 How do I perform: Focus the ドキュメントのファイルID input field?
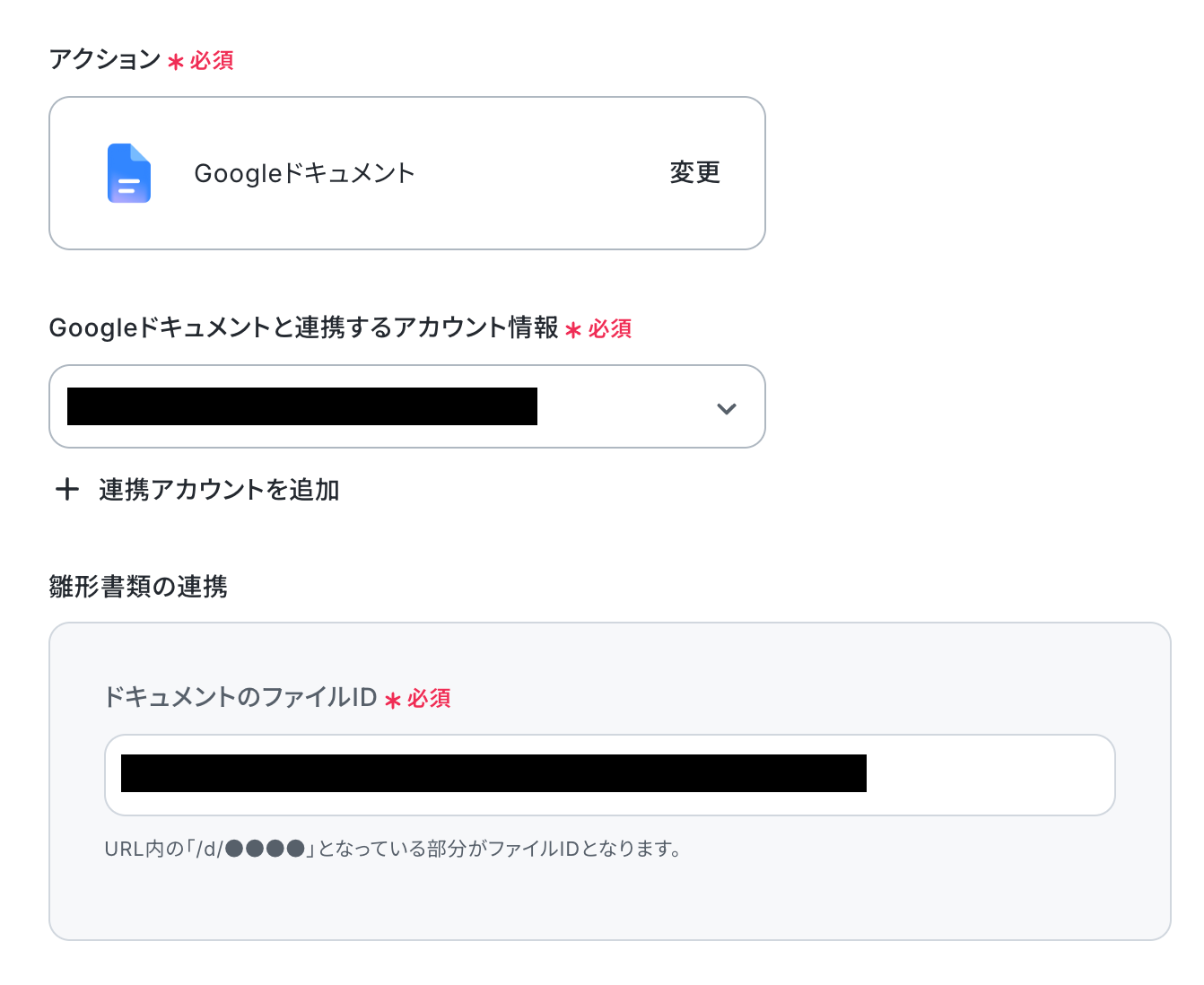(610, 775)
